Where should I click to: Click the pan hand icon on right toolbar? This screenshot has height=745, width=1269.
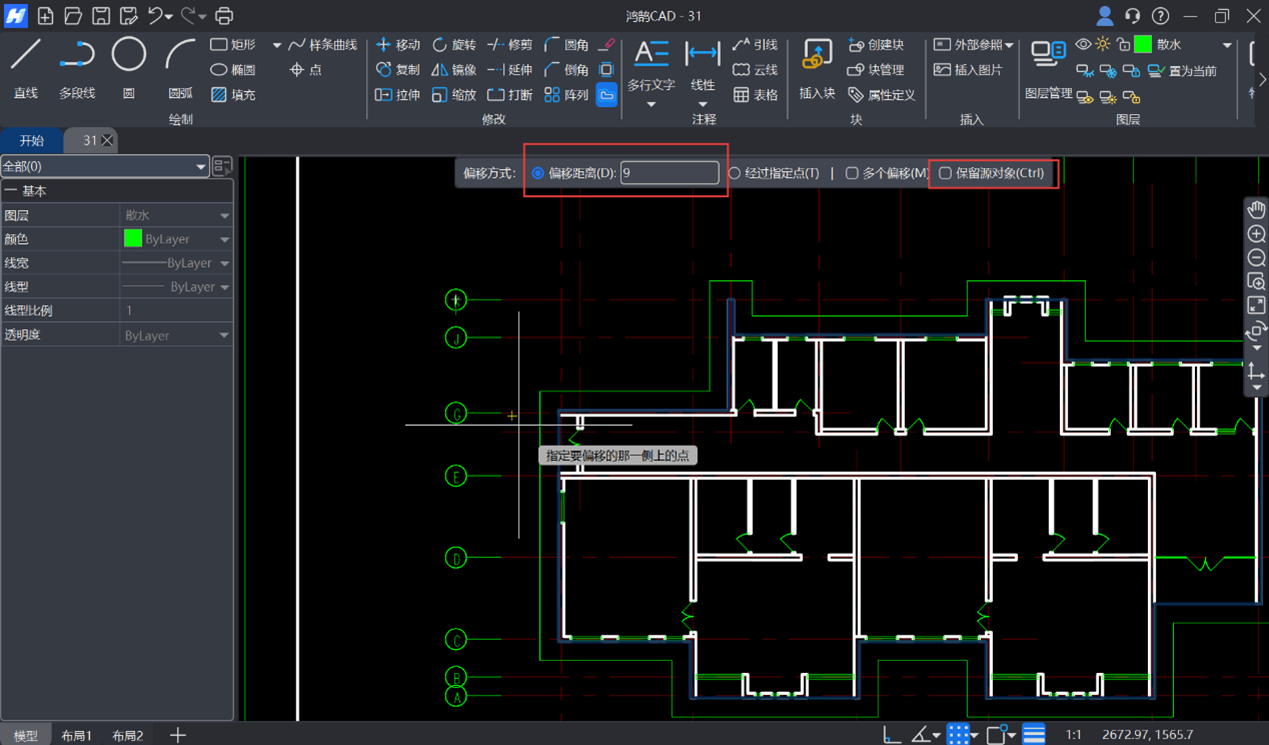1256,209
